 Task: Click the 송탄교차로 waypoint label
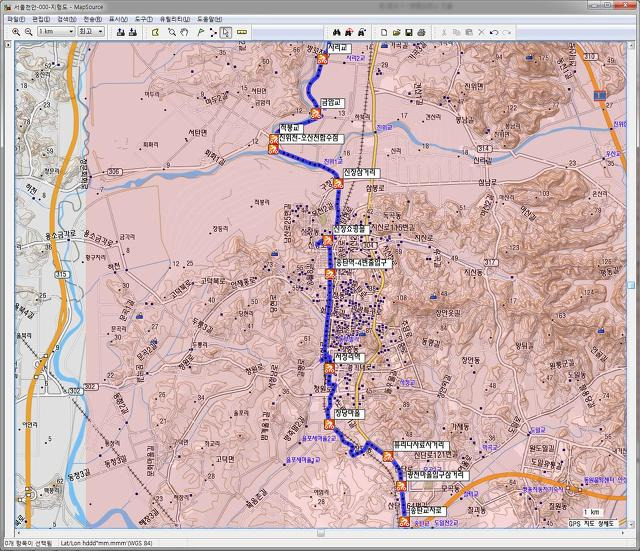click(x=428, y=511)
